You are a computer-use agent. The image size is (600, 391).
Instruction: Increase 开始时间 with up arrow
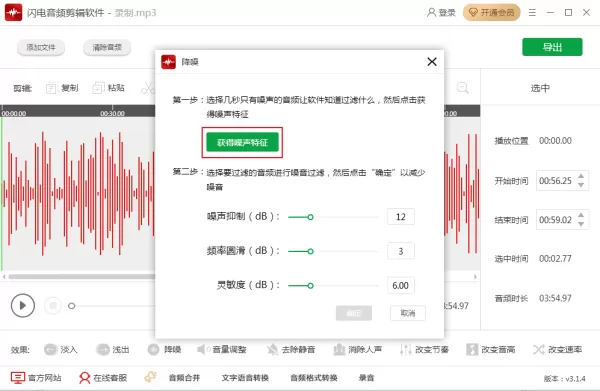(581, 176)
